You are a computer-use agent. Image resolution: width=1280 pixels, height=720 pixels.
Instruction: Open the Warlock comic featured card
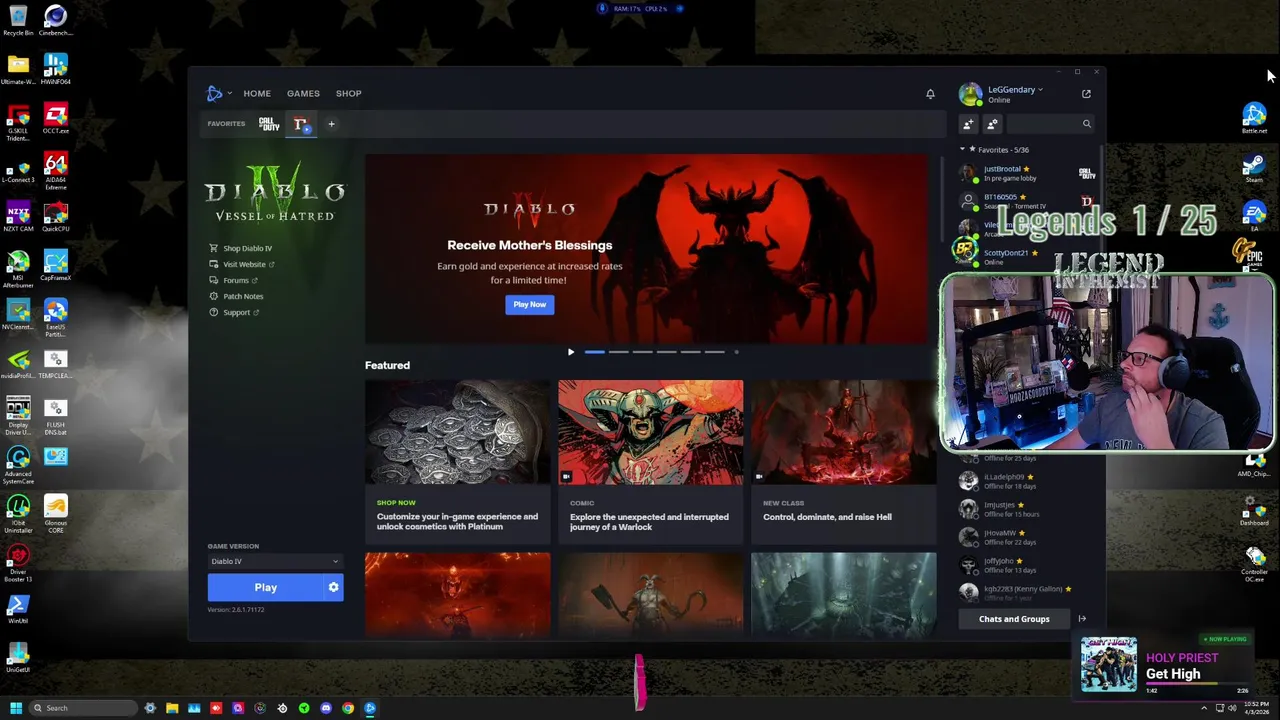coord(650,461)
